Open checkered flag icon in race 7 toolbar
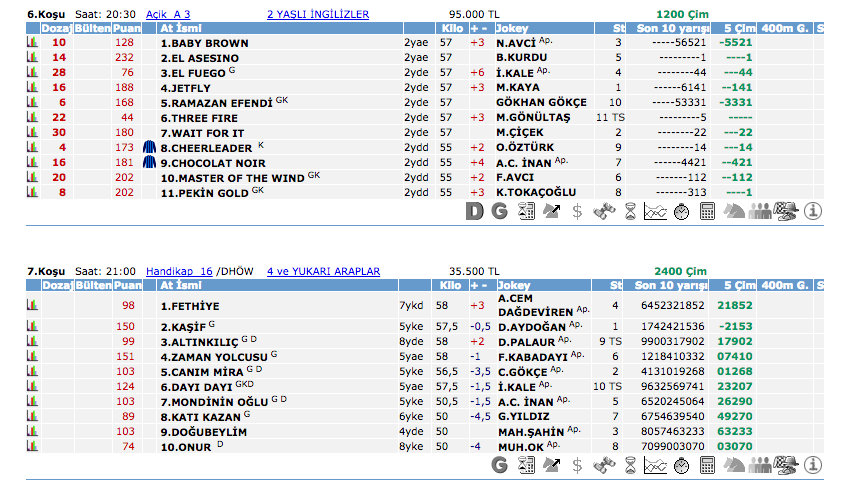860x500 pixels. (787, 465)
